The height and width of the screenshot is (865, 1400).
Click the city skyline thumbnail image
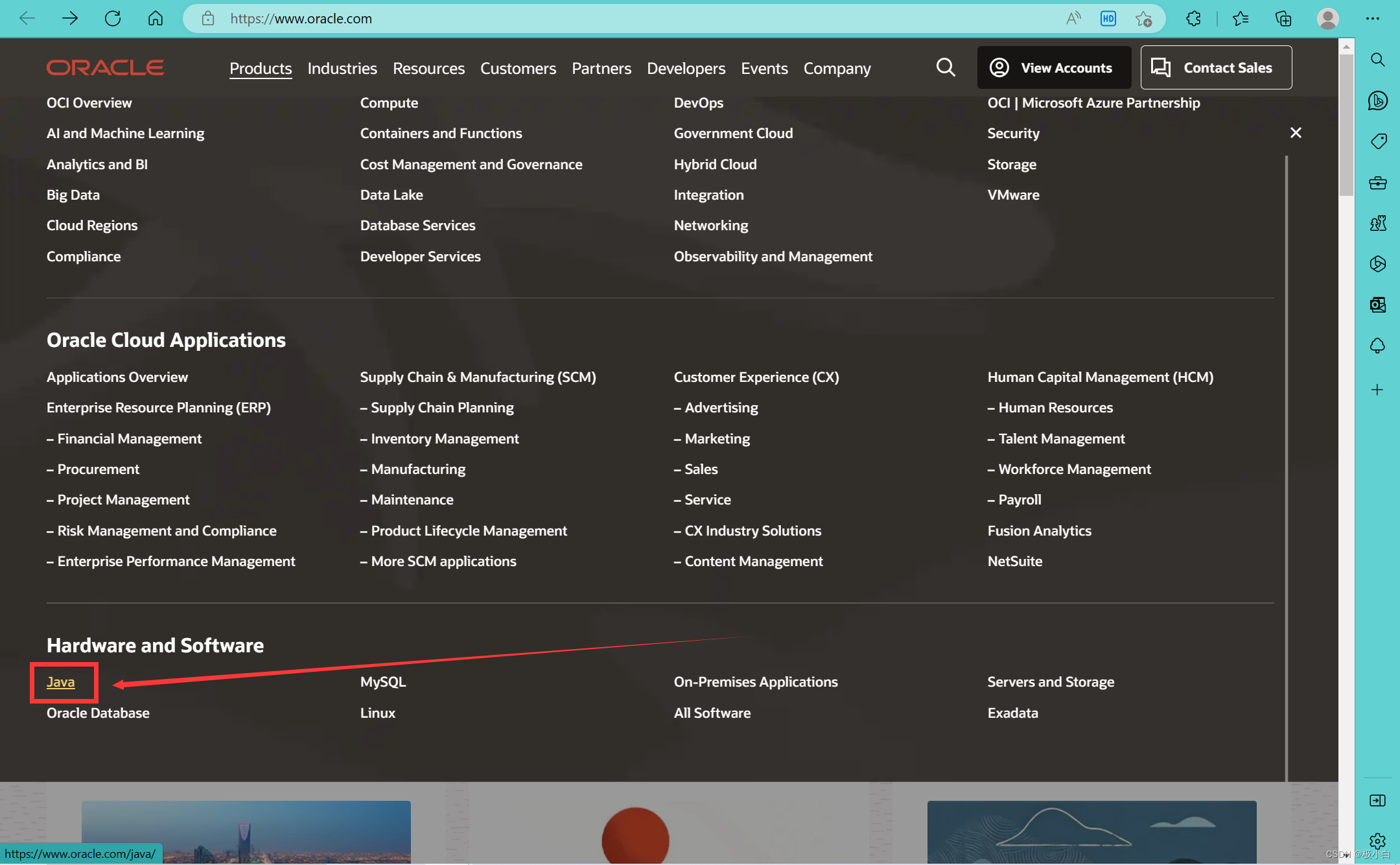click(246, 832)
